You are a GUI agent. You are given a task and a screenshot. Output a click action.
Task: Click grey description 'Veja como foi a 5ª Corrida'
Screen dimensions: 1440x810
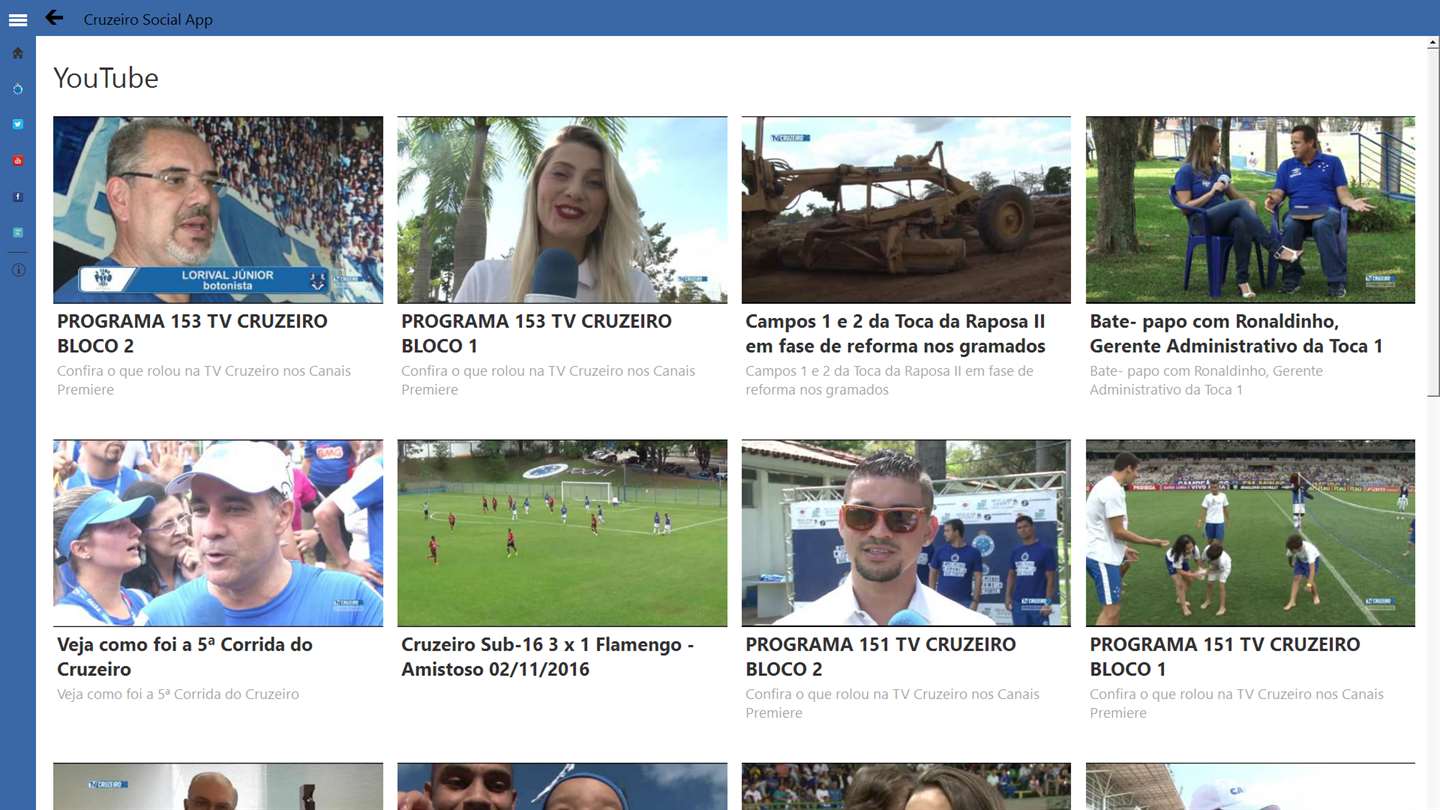coord(178,694)
